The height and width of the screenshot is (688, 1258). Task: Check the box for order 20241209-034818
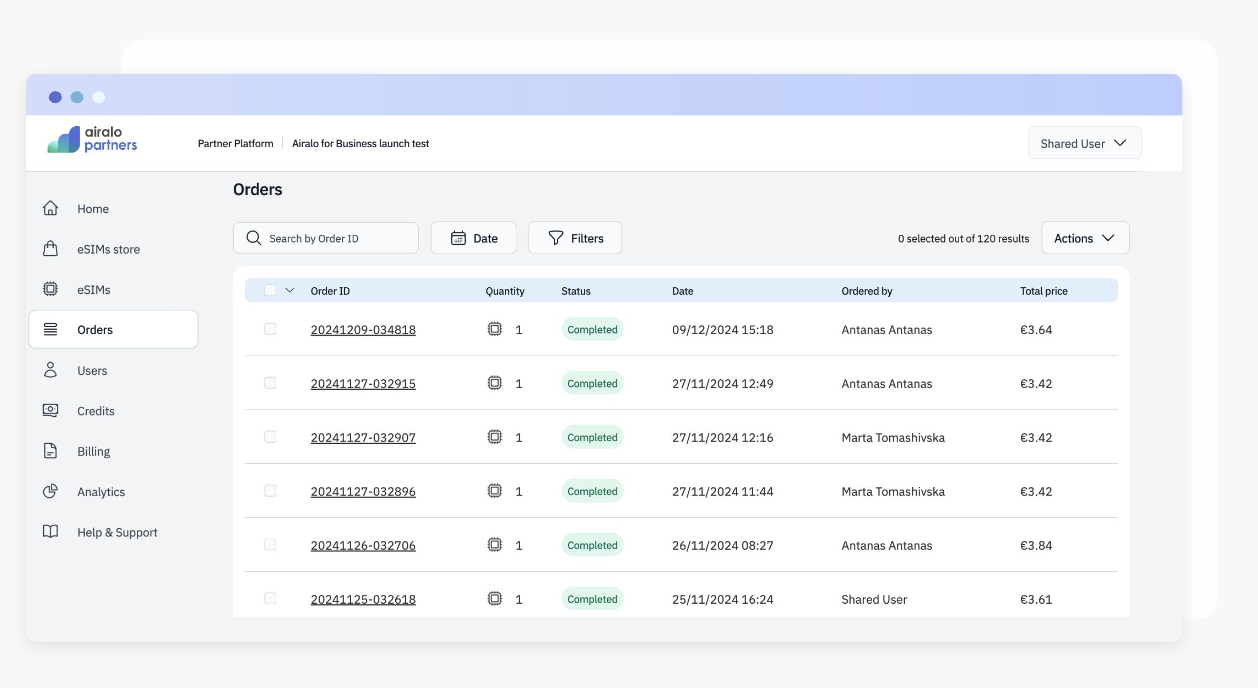pos(270,329)
